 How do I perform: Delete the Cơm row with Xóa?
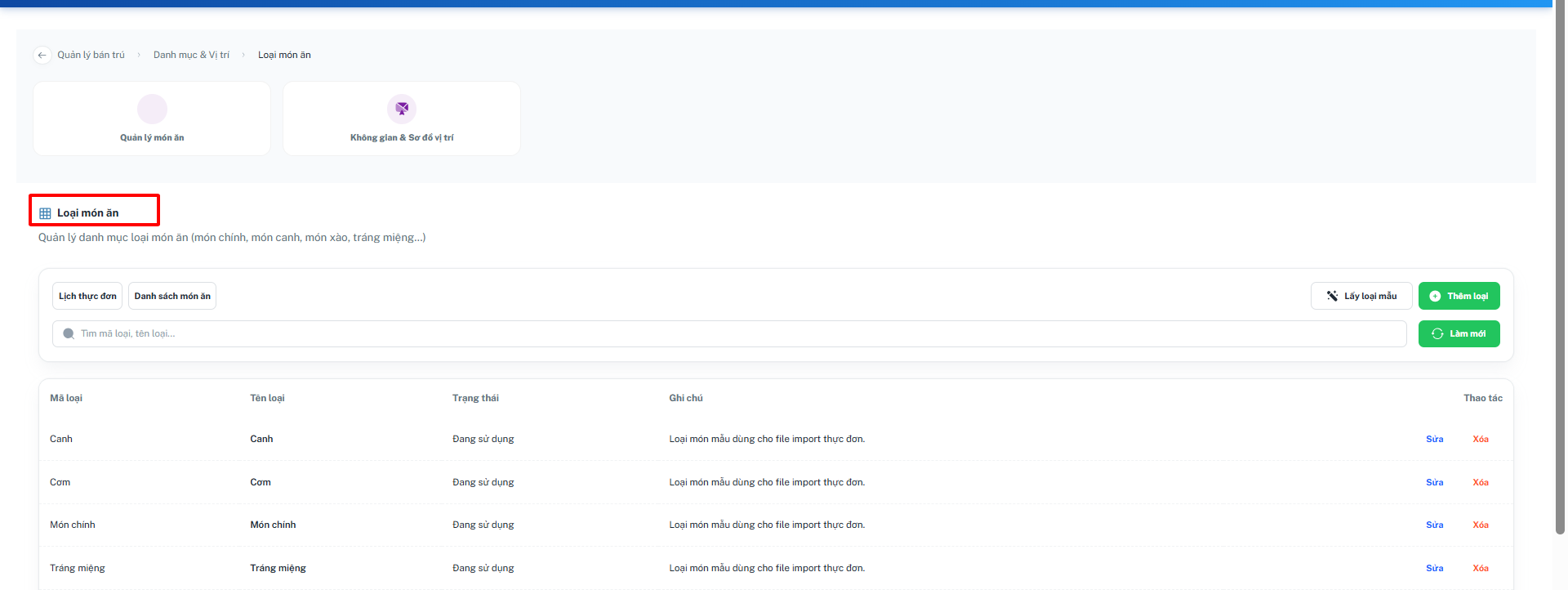pyautogui.click(x=1480, y=482)
